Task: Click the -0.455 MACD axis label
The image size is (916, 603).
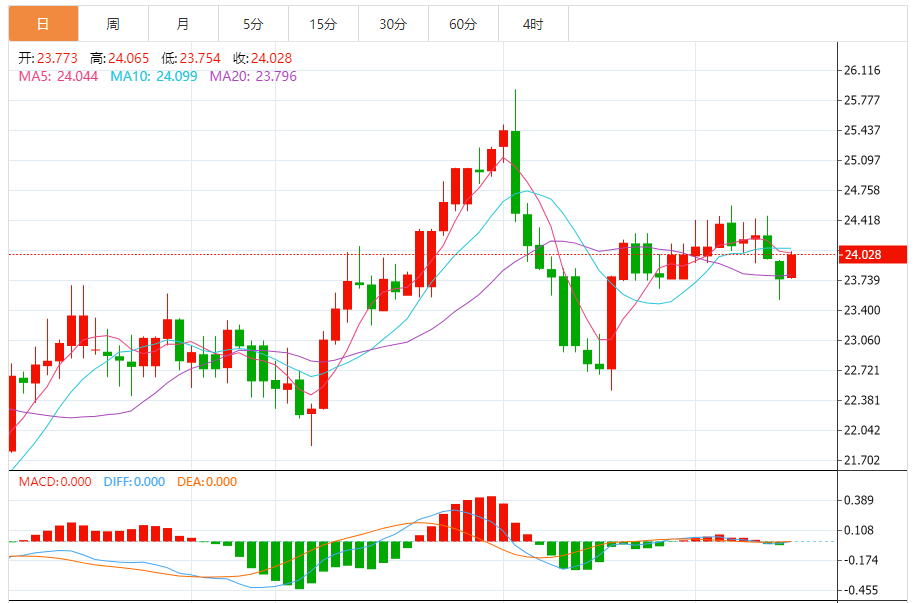Action: tap(860, 591)
